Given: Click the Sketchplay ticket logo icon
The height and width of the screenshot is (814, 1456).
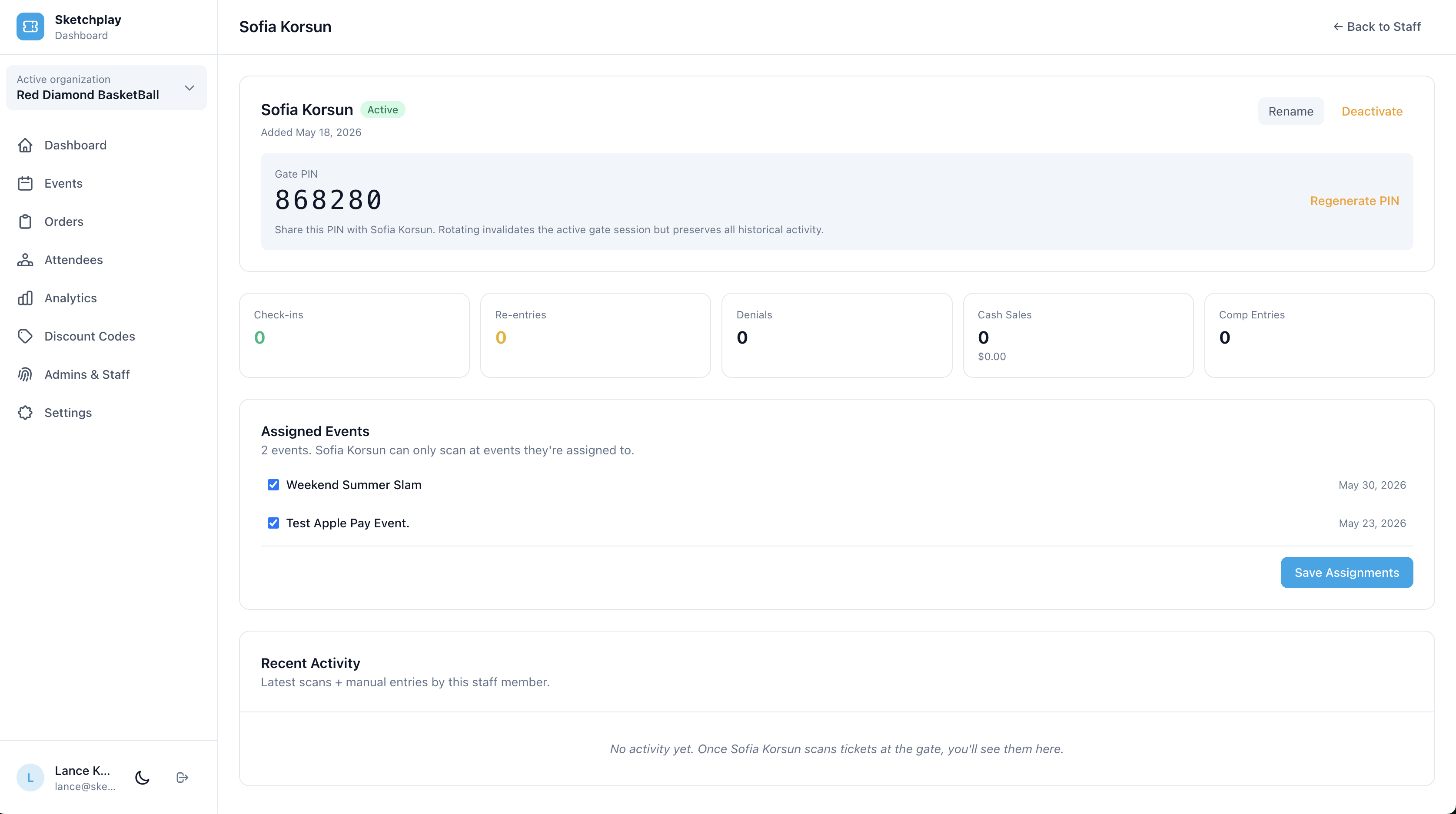Looking at the screenshot, I should tap(30, 26).
